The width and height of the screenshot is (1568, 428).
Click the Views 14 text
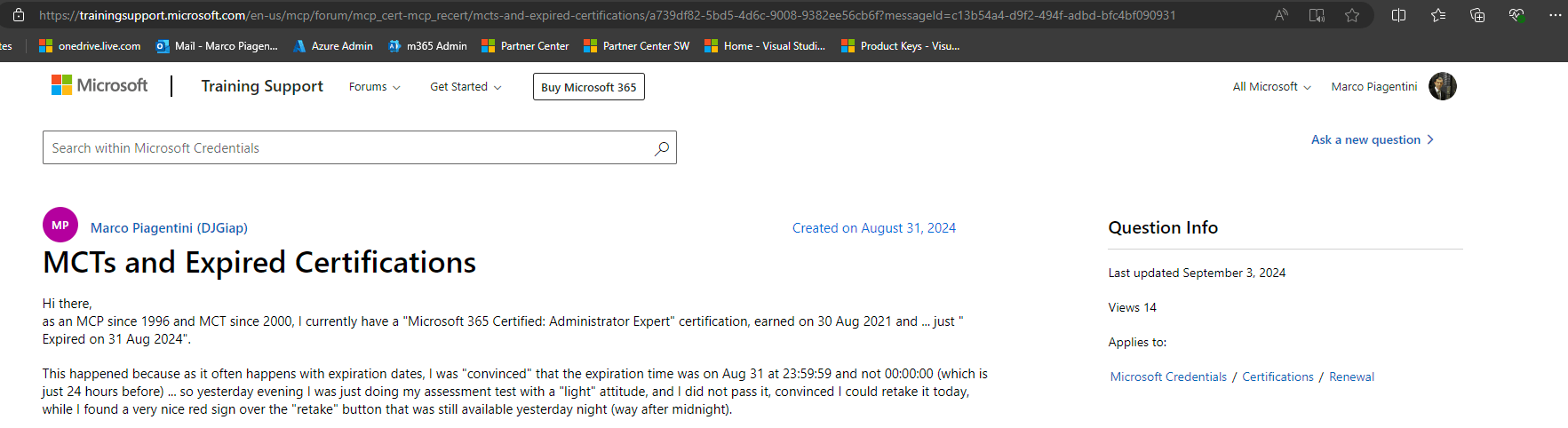click(x=1132, y=308)
